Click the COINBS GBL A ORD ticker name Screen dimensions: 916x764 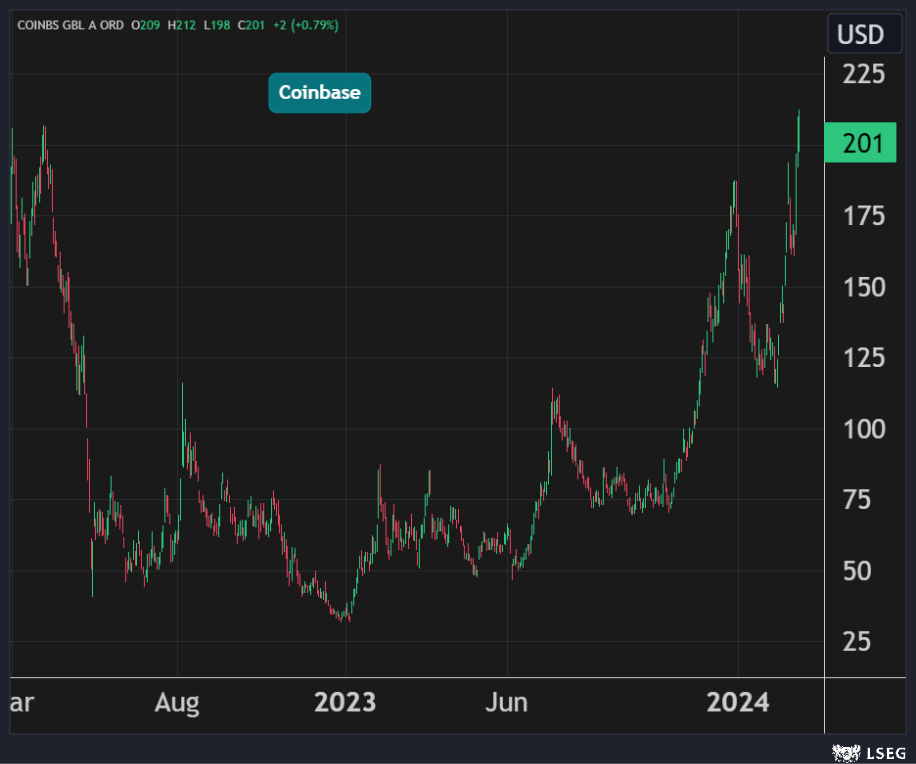click(x=69, y=24)
